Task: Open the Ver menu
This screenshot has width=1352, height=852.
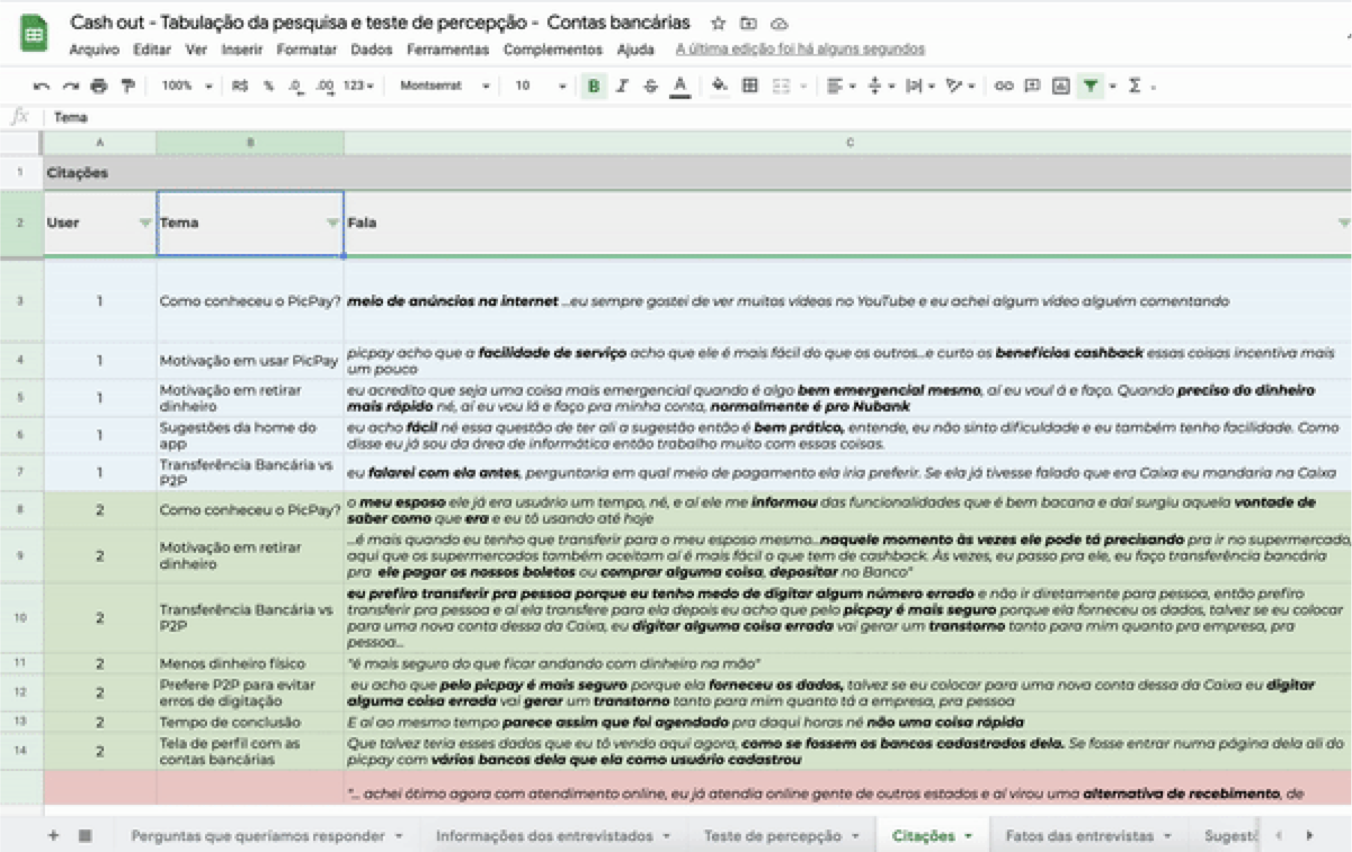Action: [x=197, y=49]
